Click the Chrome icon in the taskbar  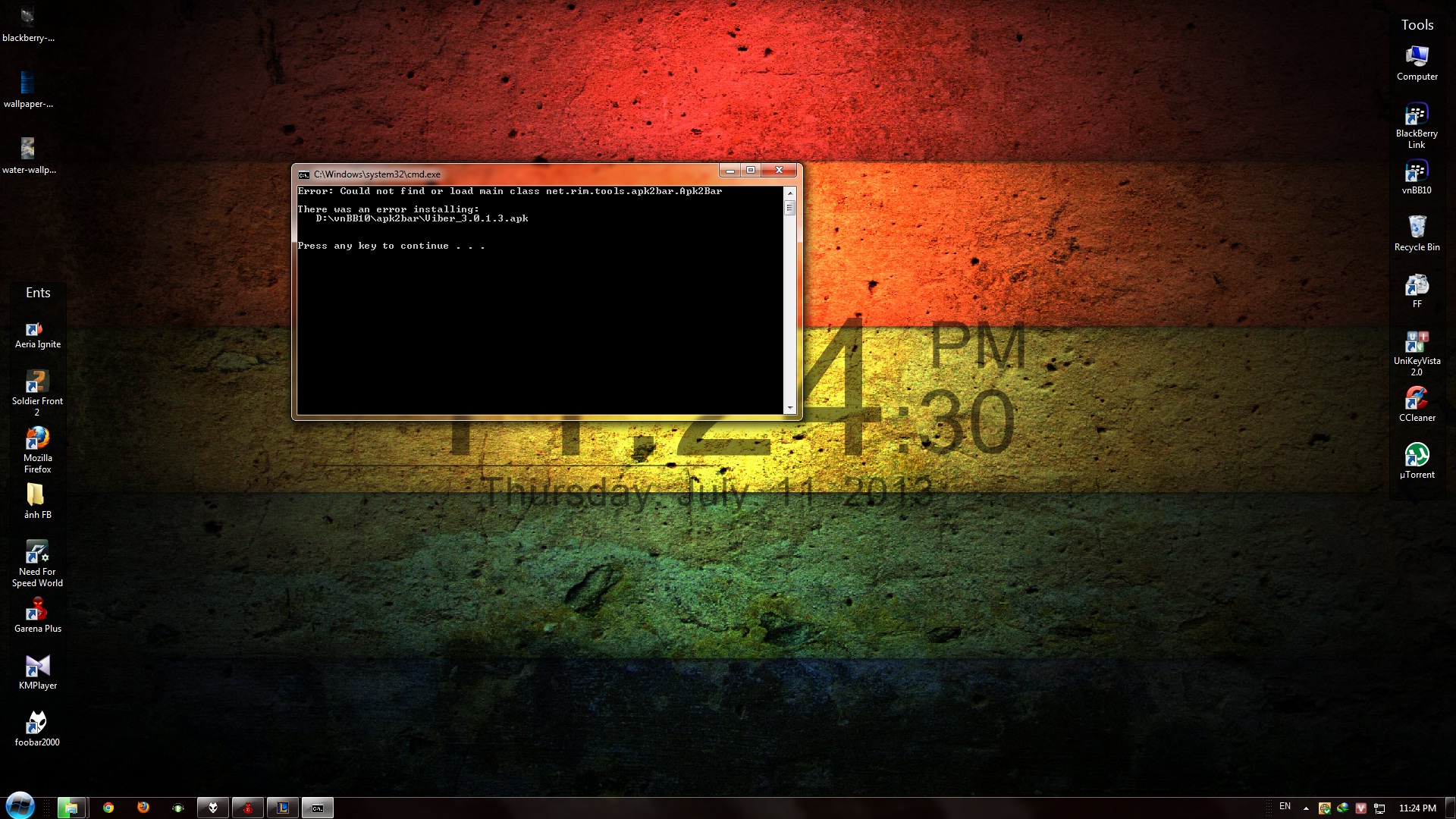pyautogui.click(x=108, y=808)
